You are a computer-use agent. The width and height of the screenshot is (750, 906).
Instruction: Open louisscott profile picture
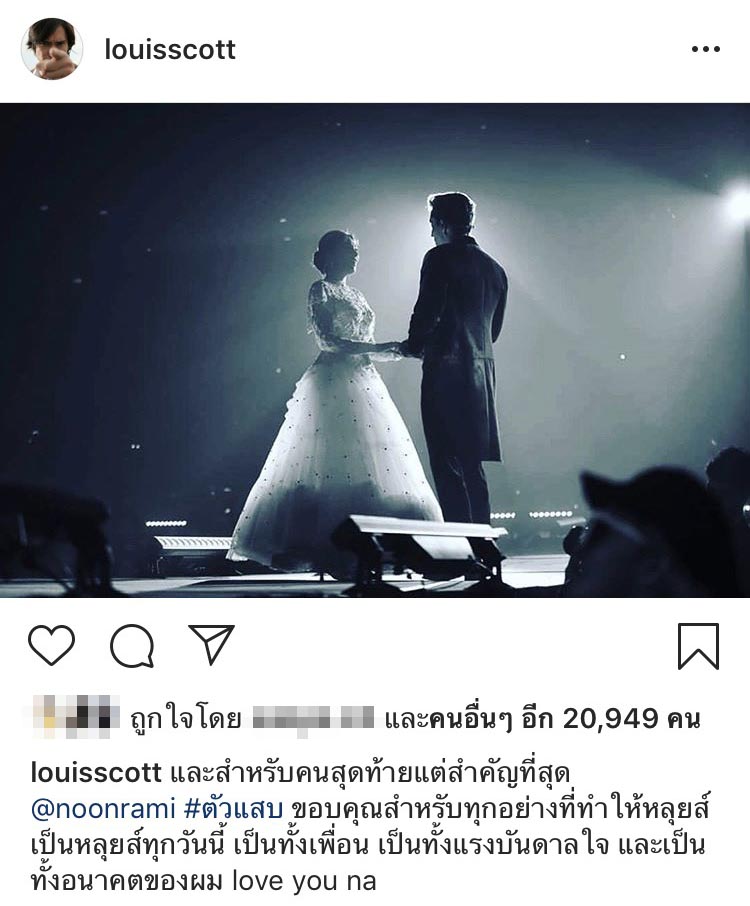click(51, 49)
